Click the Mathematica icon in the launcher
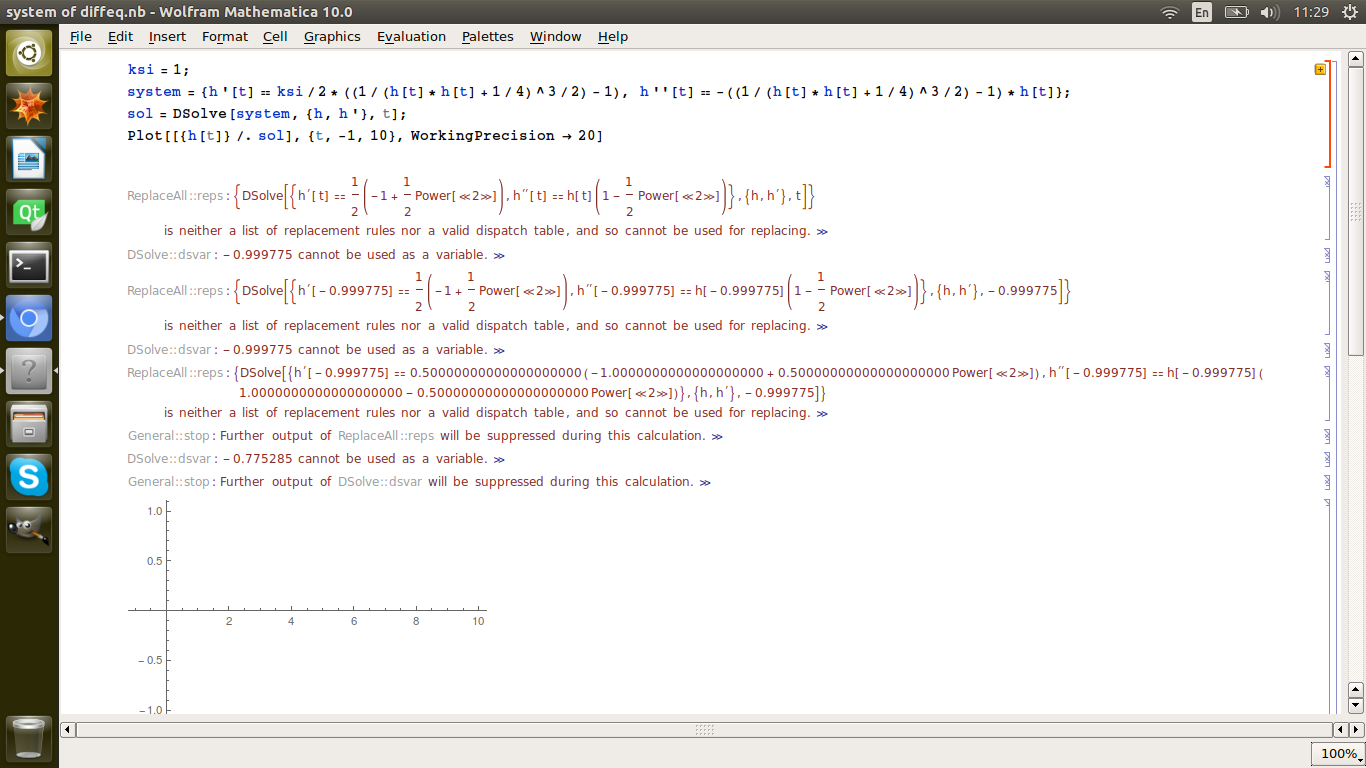 click(x=29, y=106)
